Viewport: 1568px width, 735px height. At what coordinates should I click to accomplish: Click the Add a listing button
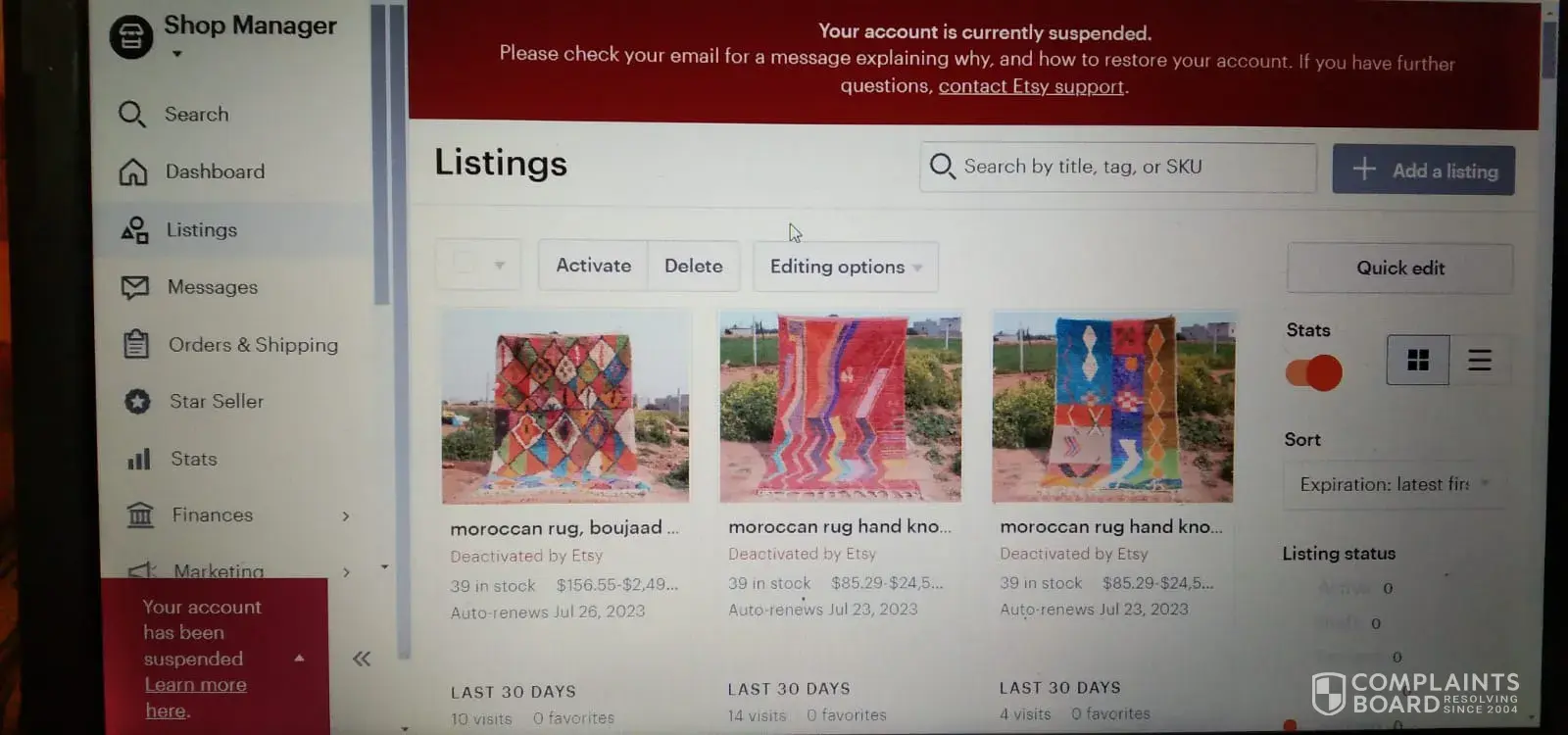click(1424, 171)
